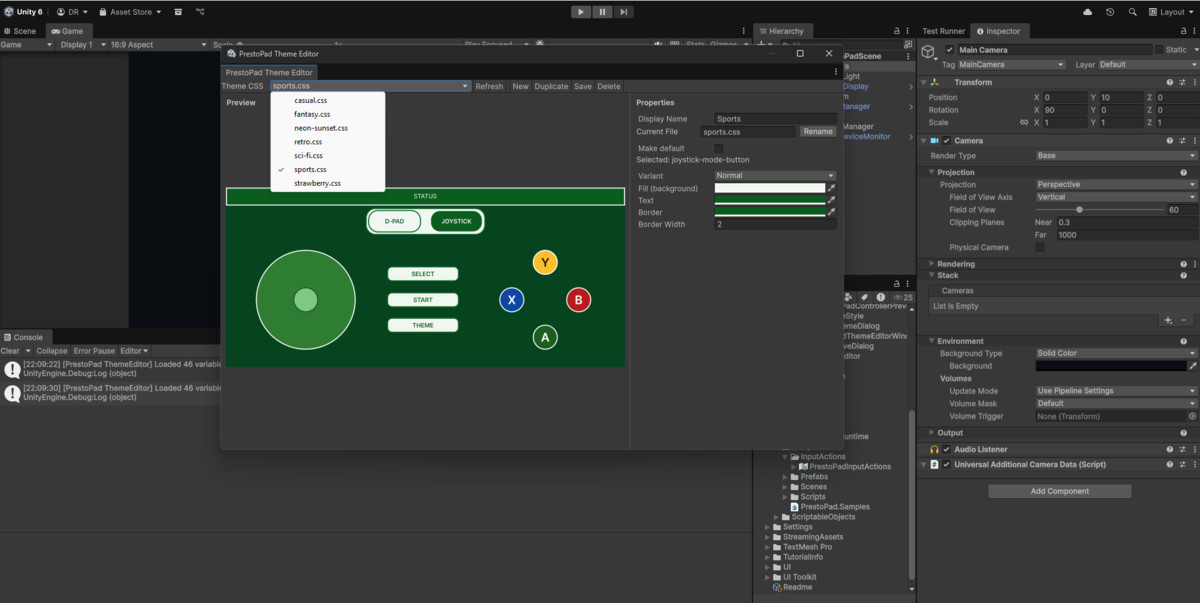Click the Rename button
Image resolution: width=1200 pixels, height=603 pixels.
pos(818,131)
